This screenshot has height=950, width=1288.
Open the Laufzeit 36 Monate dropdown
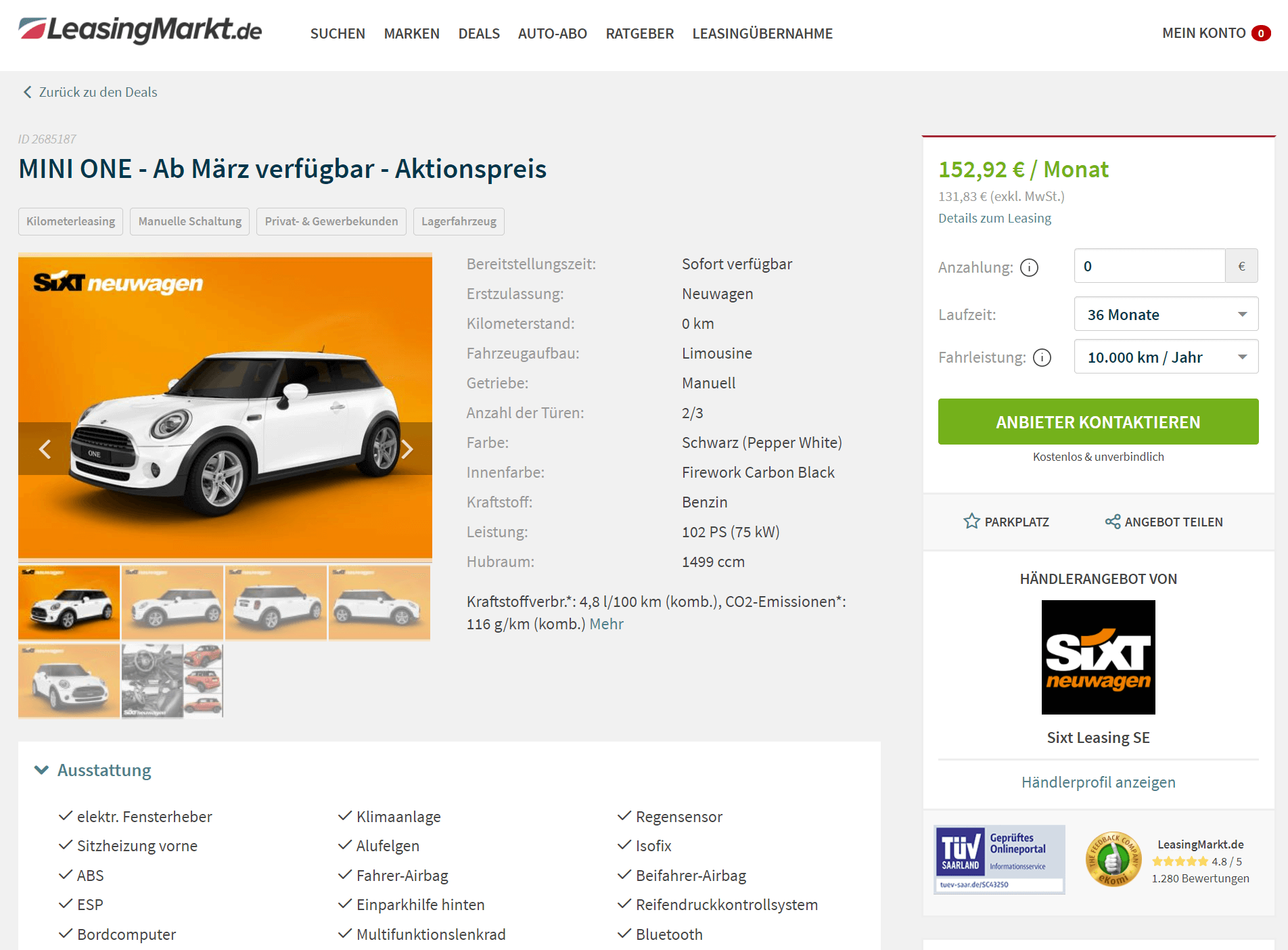1166,314
